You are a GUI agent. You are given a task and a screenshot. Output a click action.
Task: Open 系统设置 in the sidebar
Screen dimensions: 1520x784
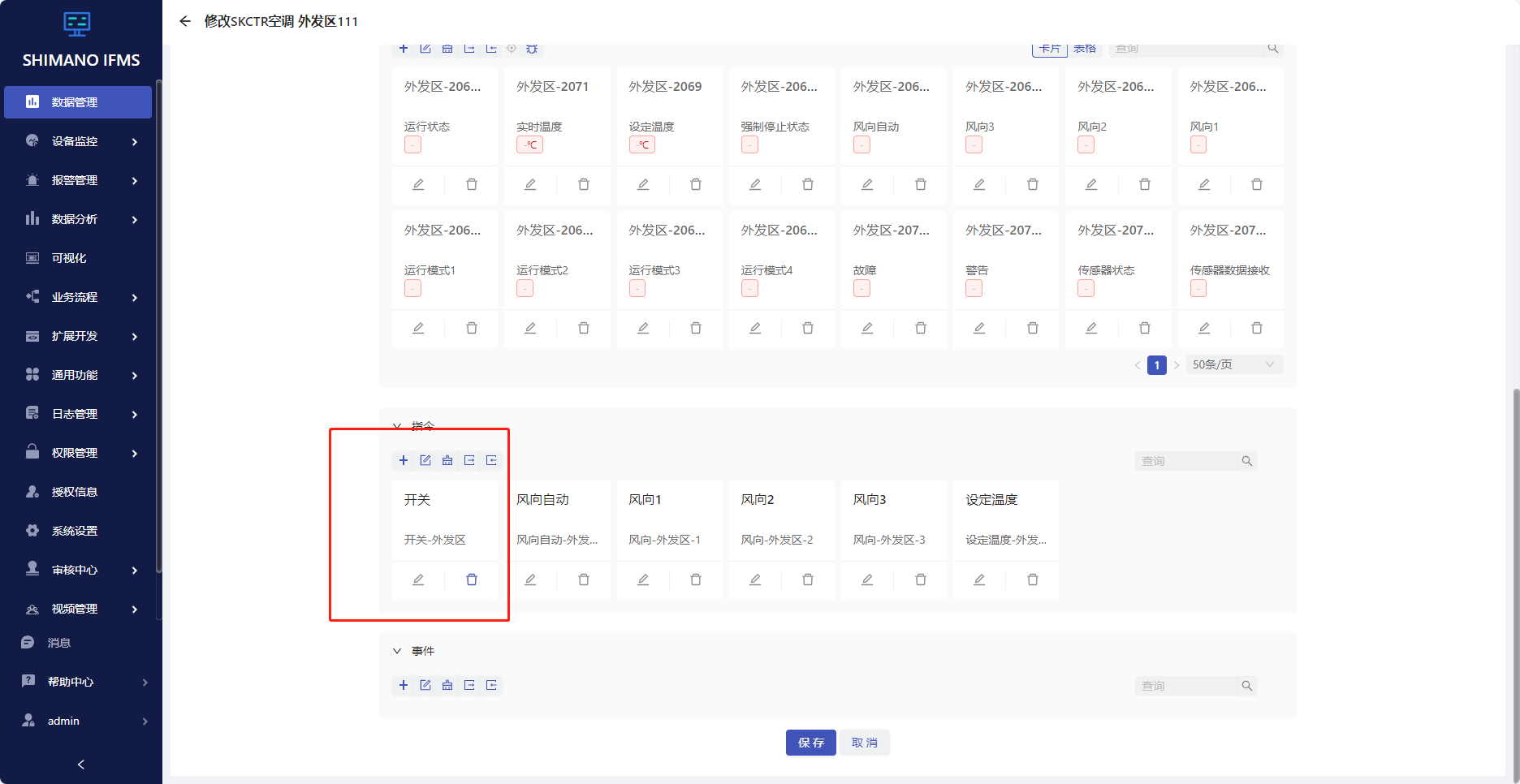coord(78,531)
